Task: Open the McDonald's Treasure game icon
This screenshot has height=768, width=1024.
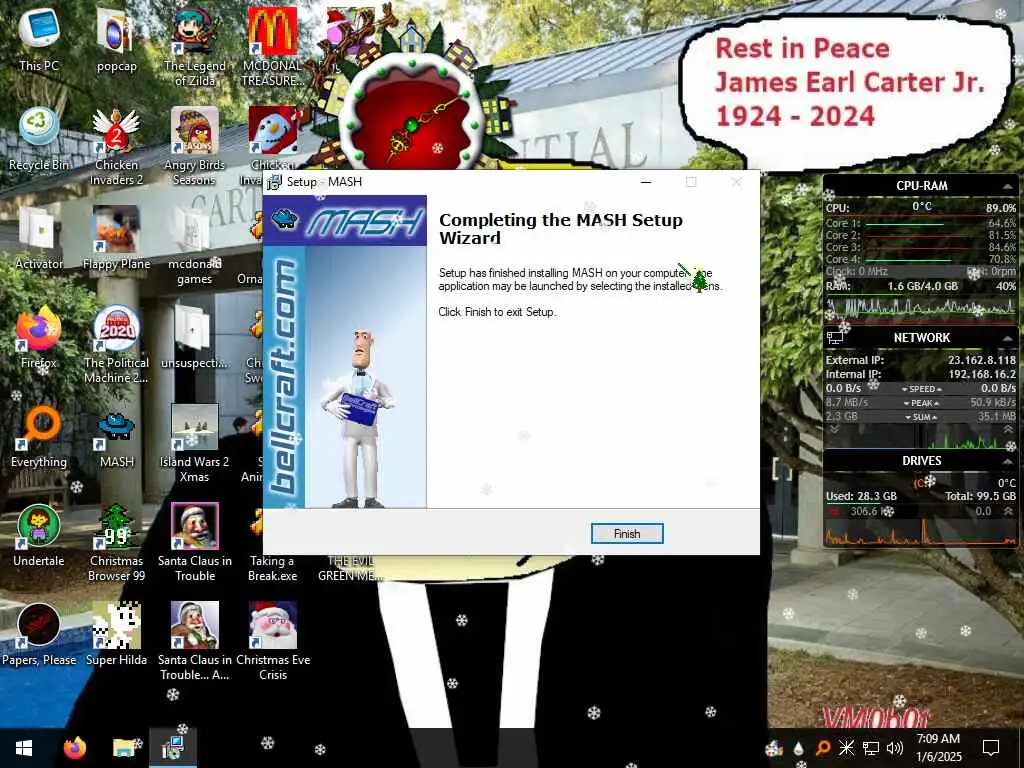Action: point(272,48)
